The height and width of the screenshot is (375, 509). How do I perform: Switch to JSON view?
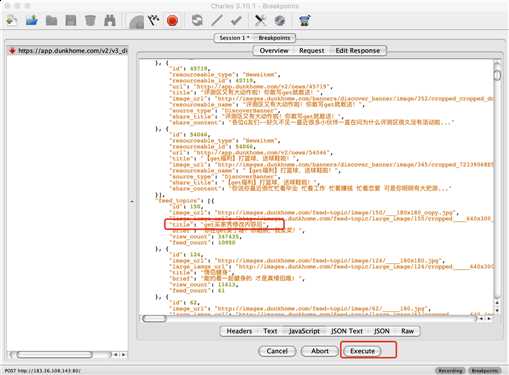pos(382,331)
